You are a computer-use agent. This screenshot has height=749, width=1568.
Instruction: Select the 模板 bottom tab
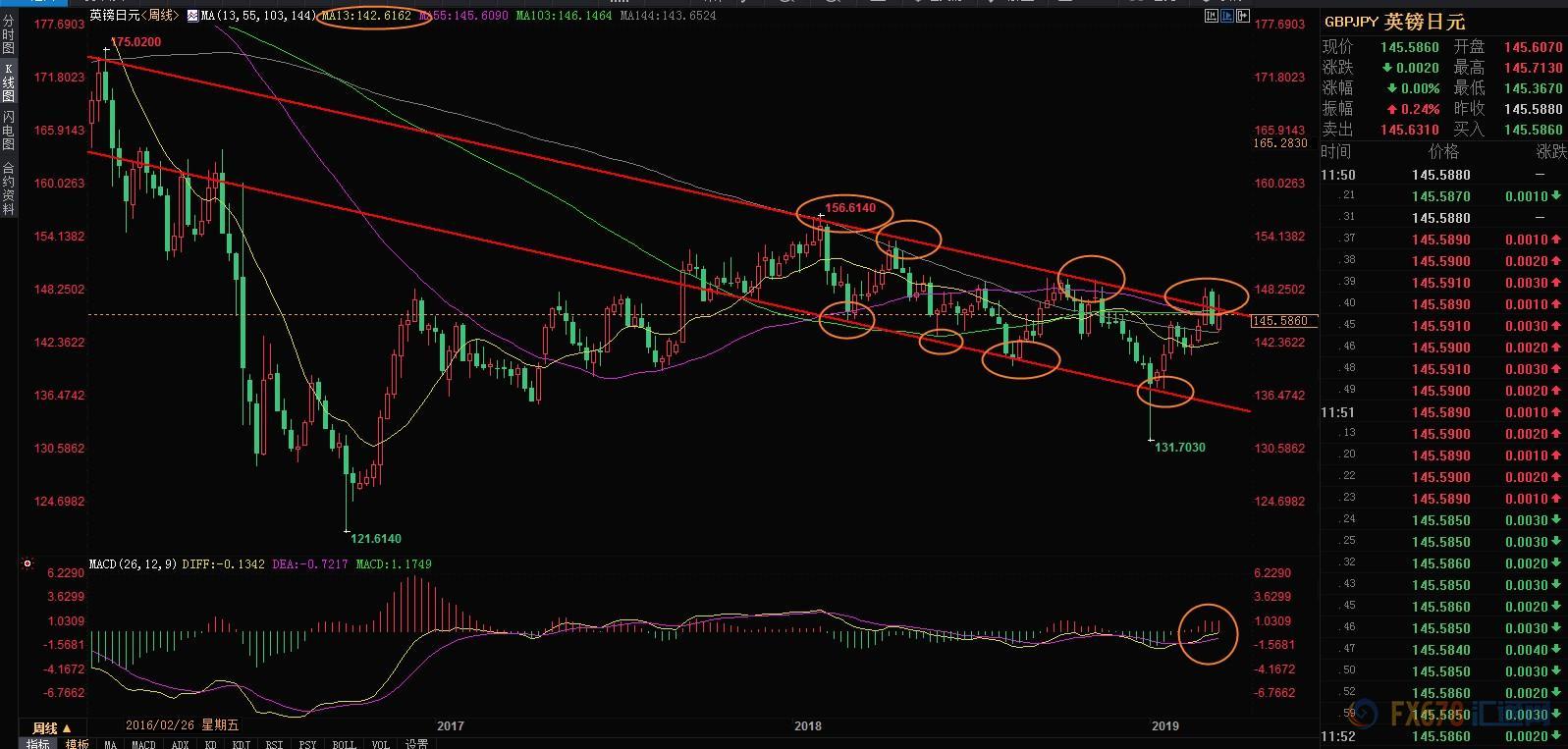(78, 744)
